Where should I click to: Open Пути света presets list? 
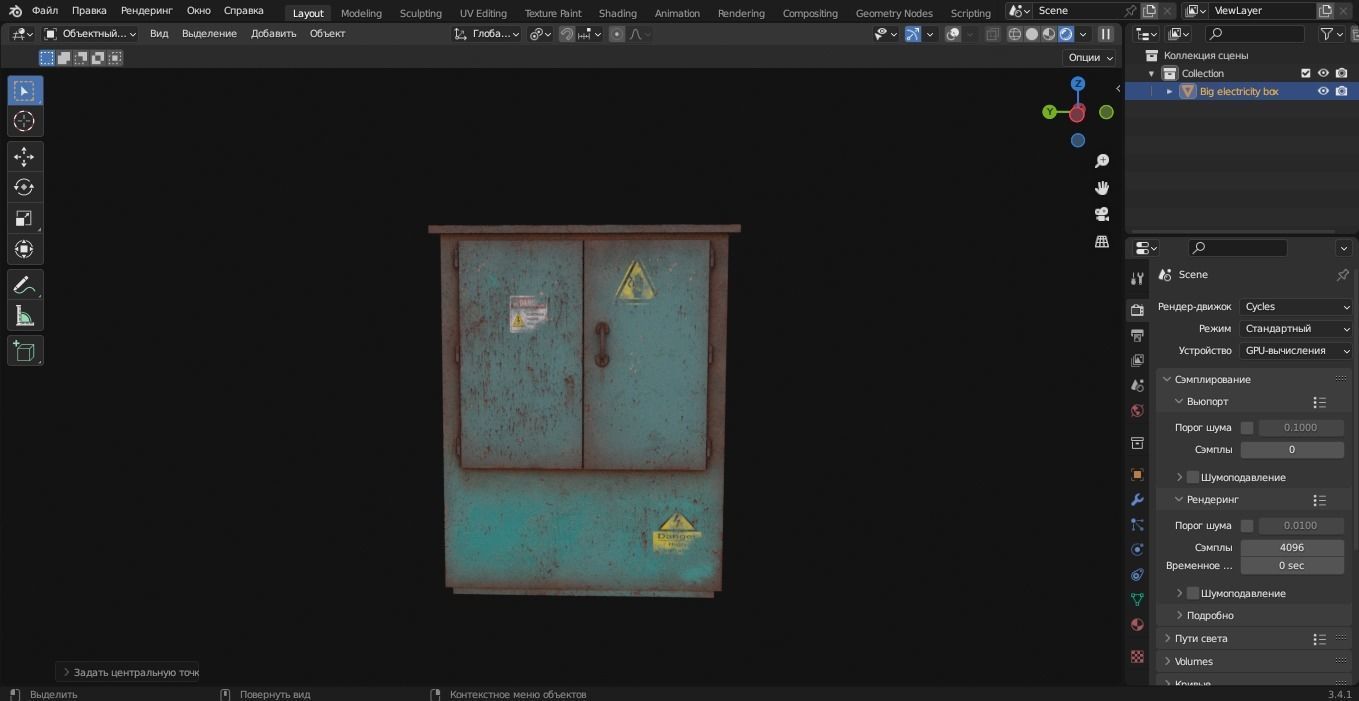click(x=1319, y=639)
